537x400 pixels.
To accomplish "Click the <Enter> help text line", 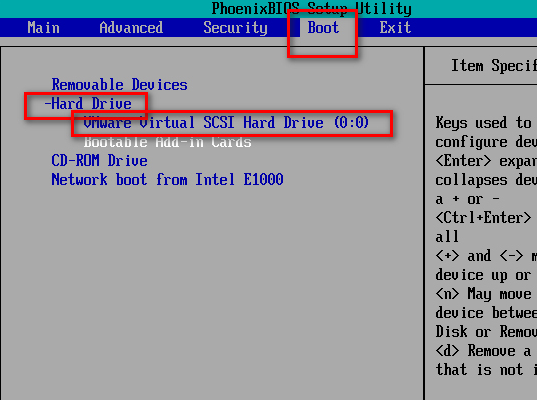I will (486, 161).
